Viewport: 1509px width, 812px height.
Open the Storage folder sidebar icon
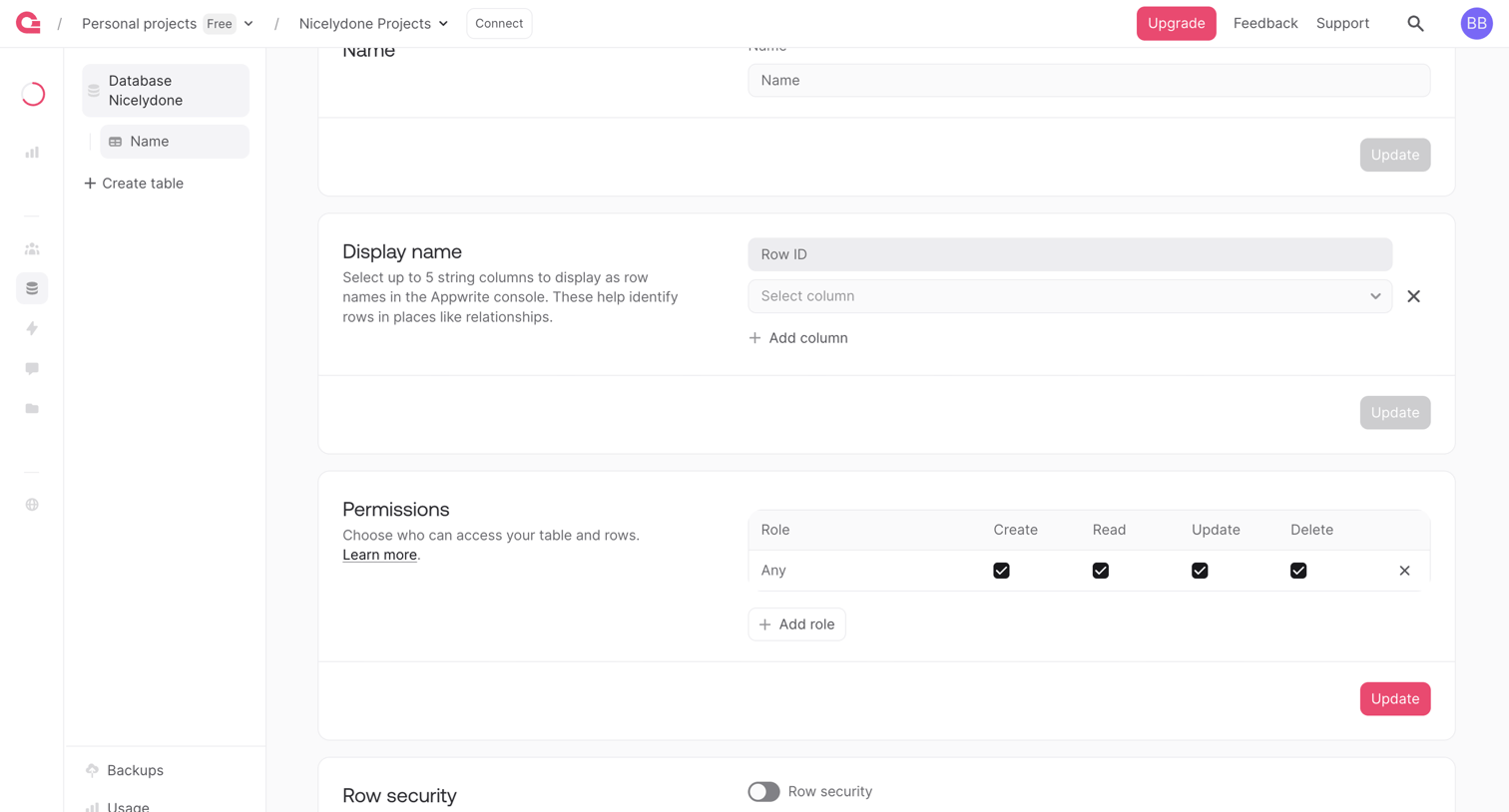32,408
